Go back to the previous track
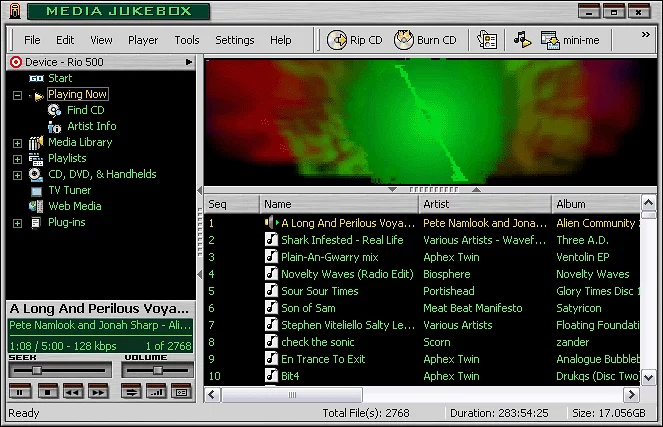Screen dimensions: 663x427 [72, 391]
